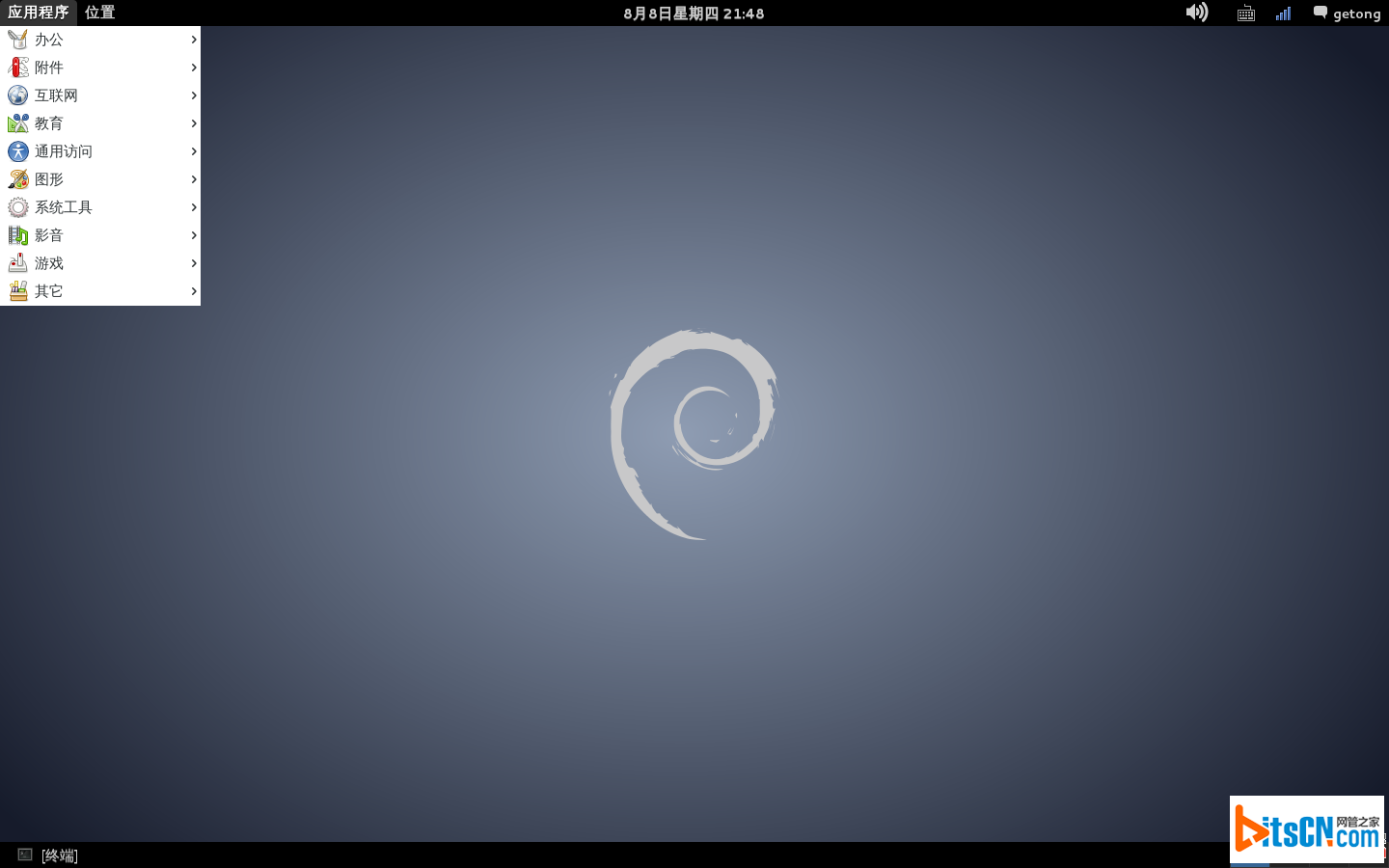Image resolution: width=1389 pixels, height=868 pixels.
Task: Open the 位置 places menu
Action: pos(100,13)
